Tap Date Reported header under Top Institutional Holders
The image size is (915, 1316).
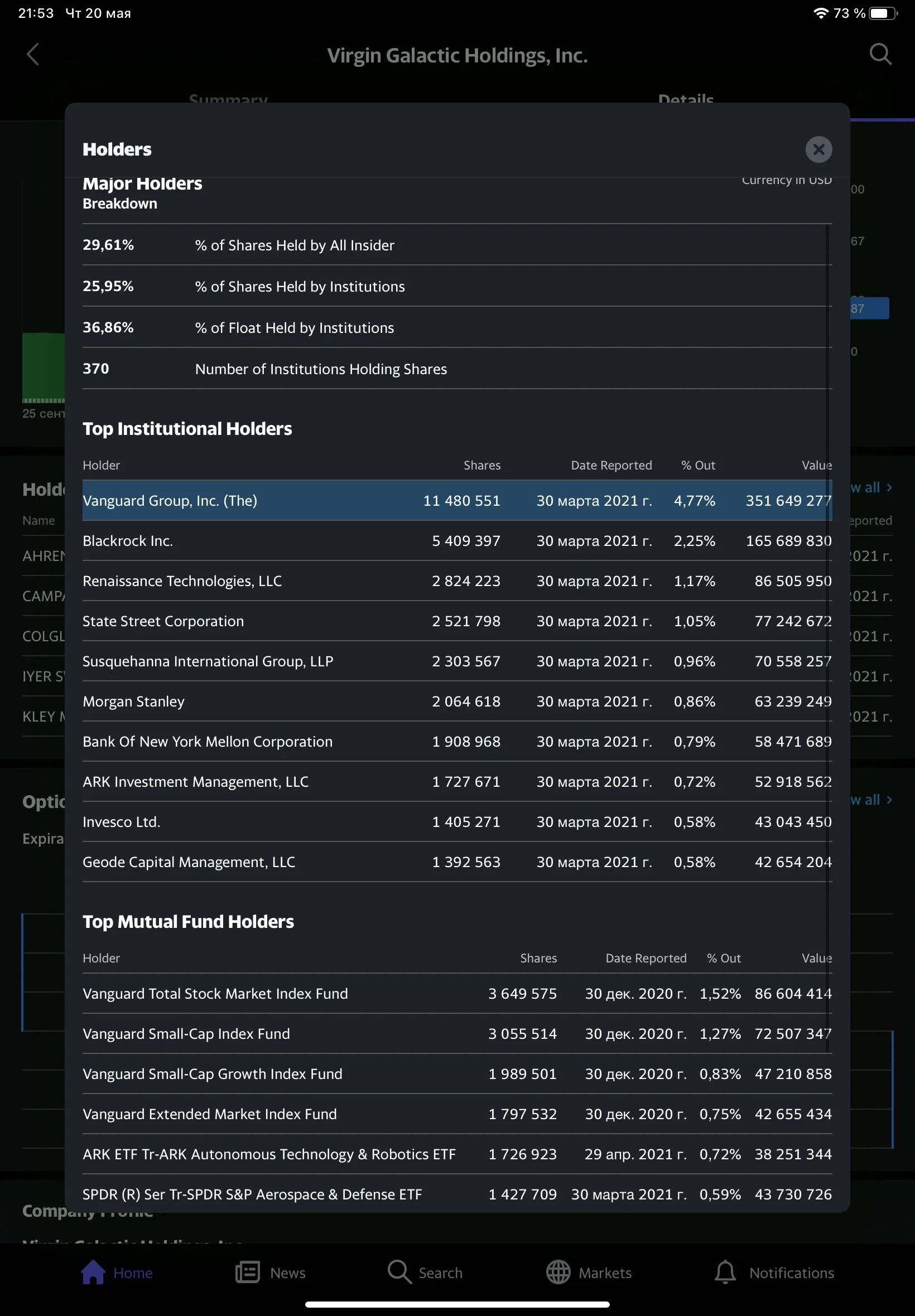coord(611,465)
